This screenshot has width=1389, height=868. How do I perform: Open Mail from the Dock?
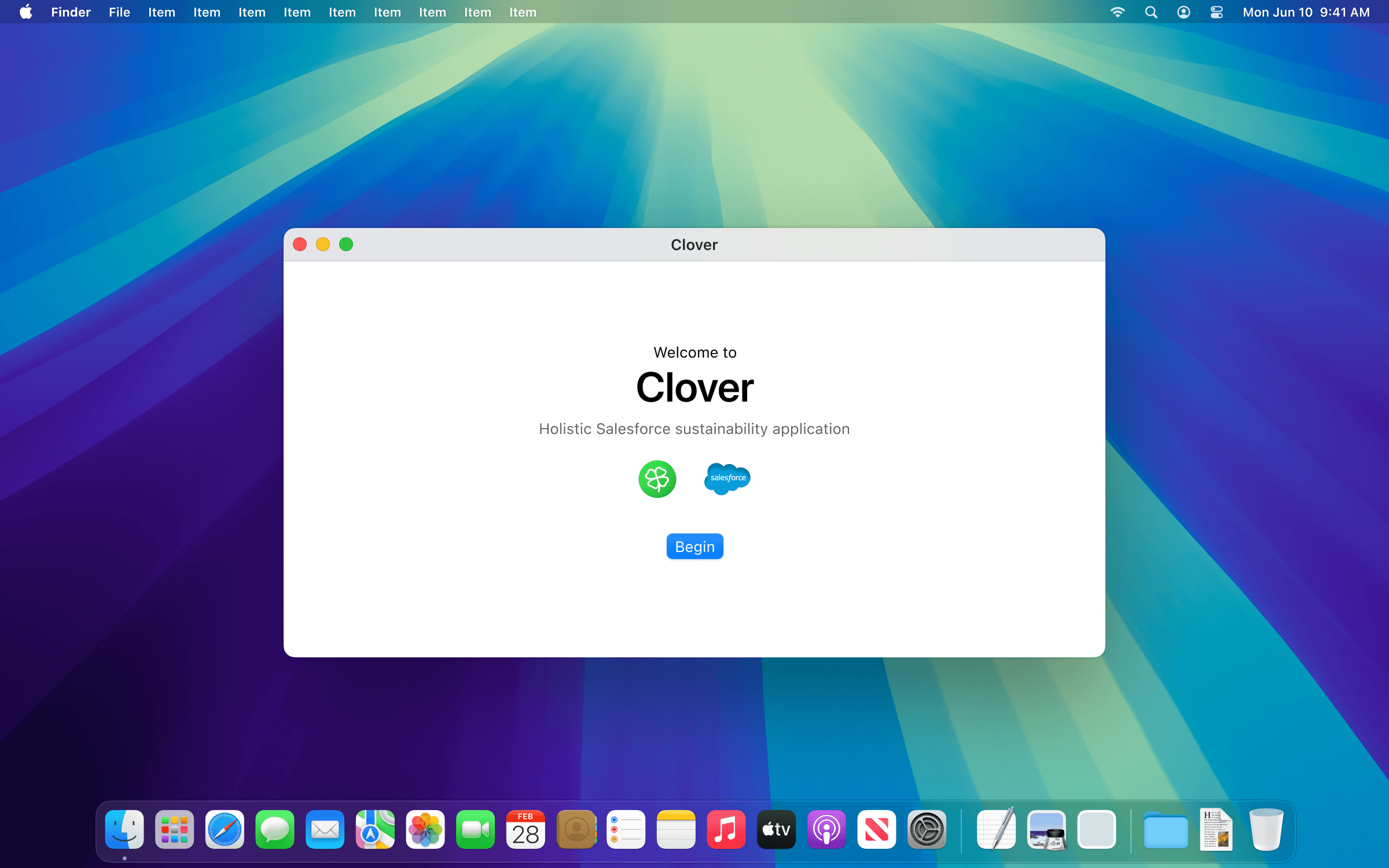(325, 830)
